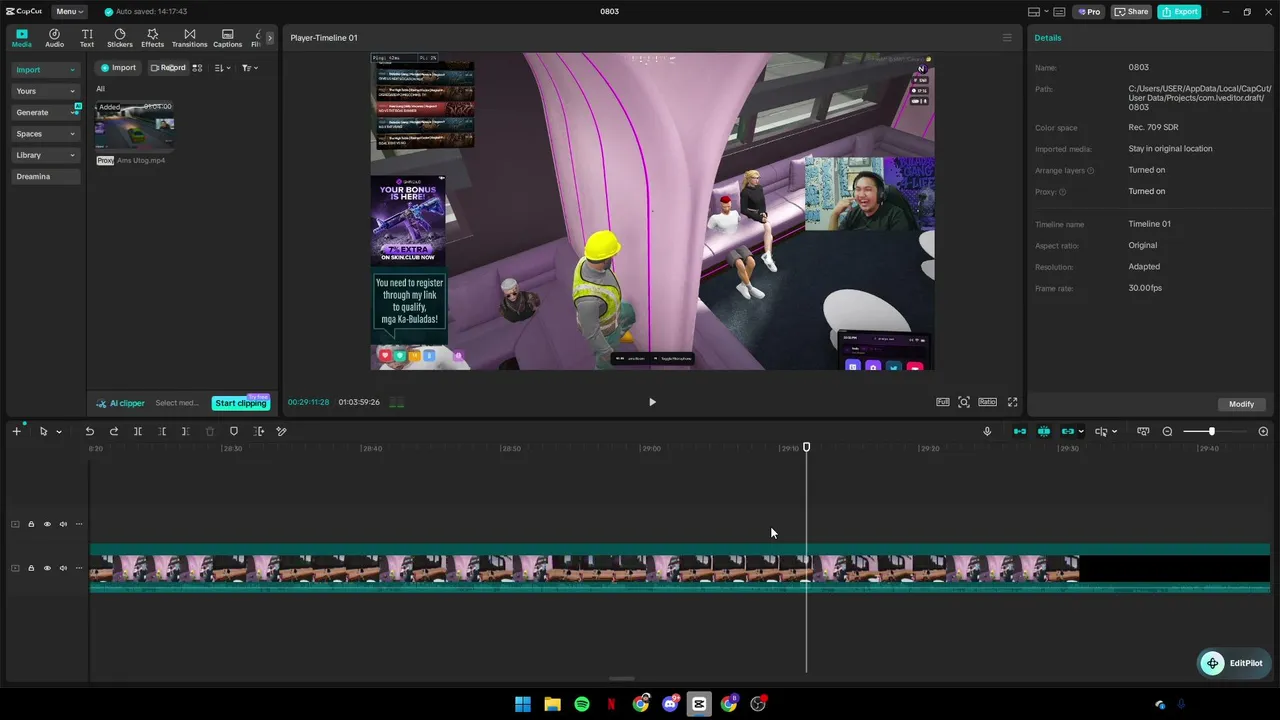
Task: Click the preview zoom scan icon
Action: coord(964,402)
